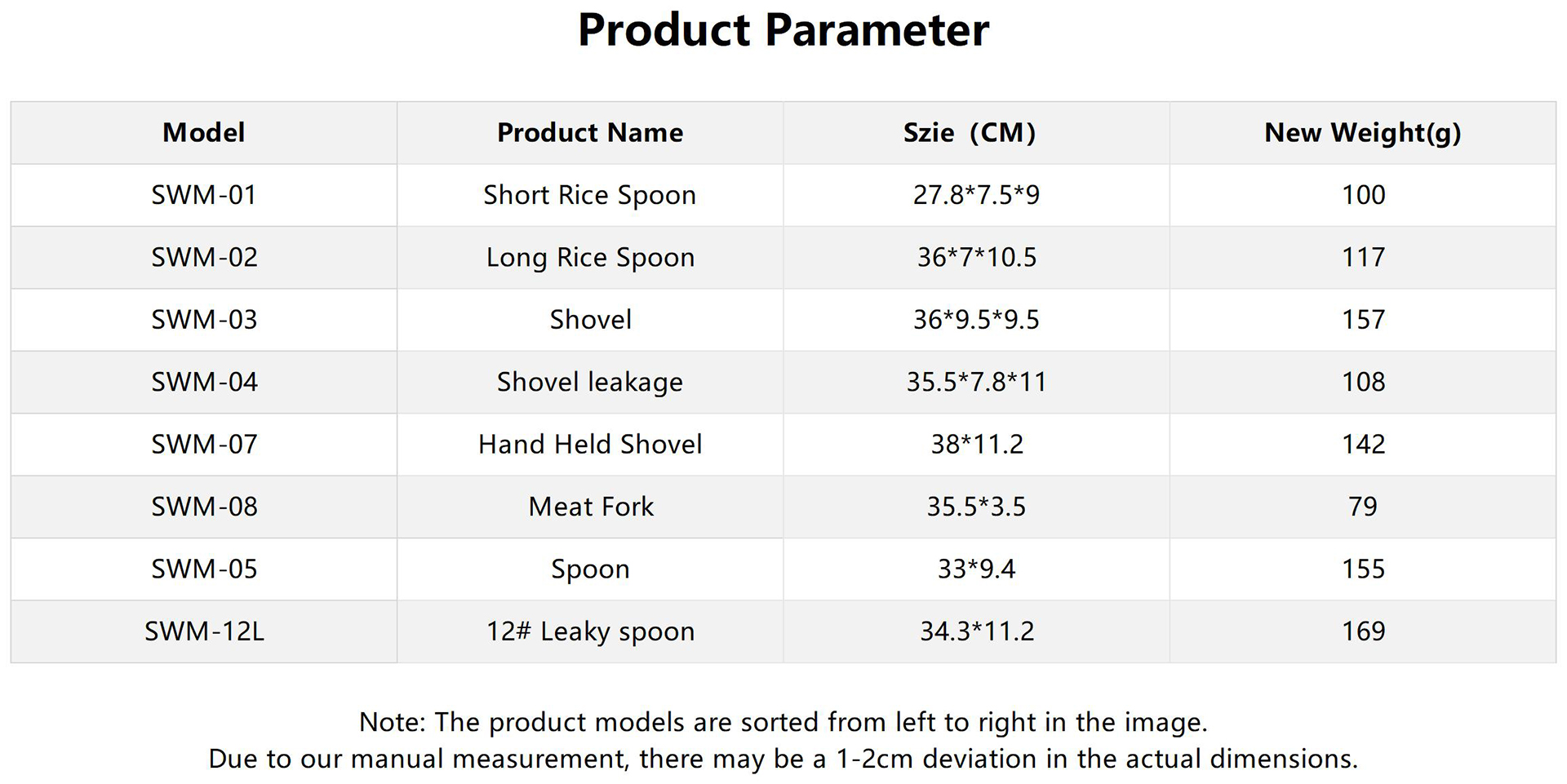
Task: Click the note about sorting product models
Action: tap(783, 722)
